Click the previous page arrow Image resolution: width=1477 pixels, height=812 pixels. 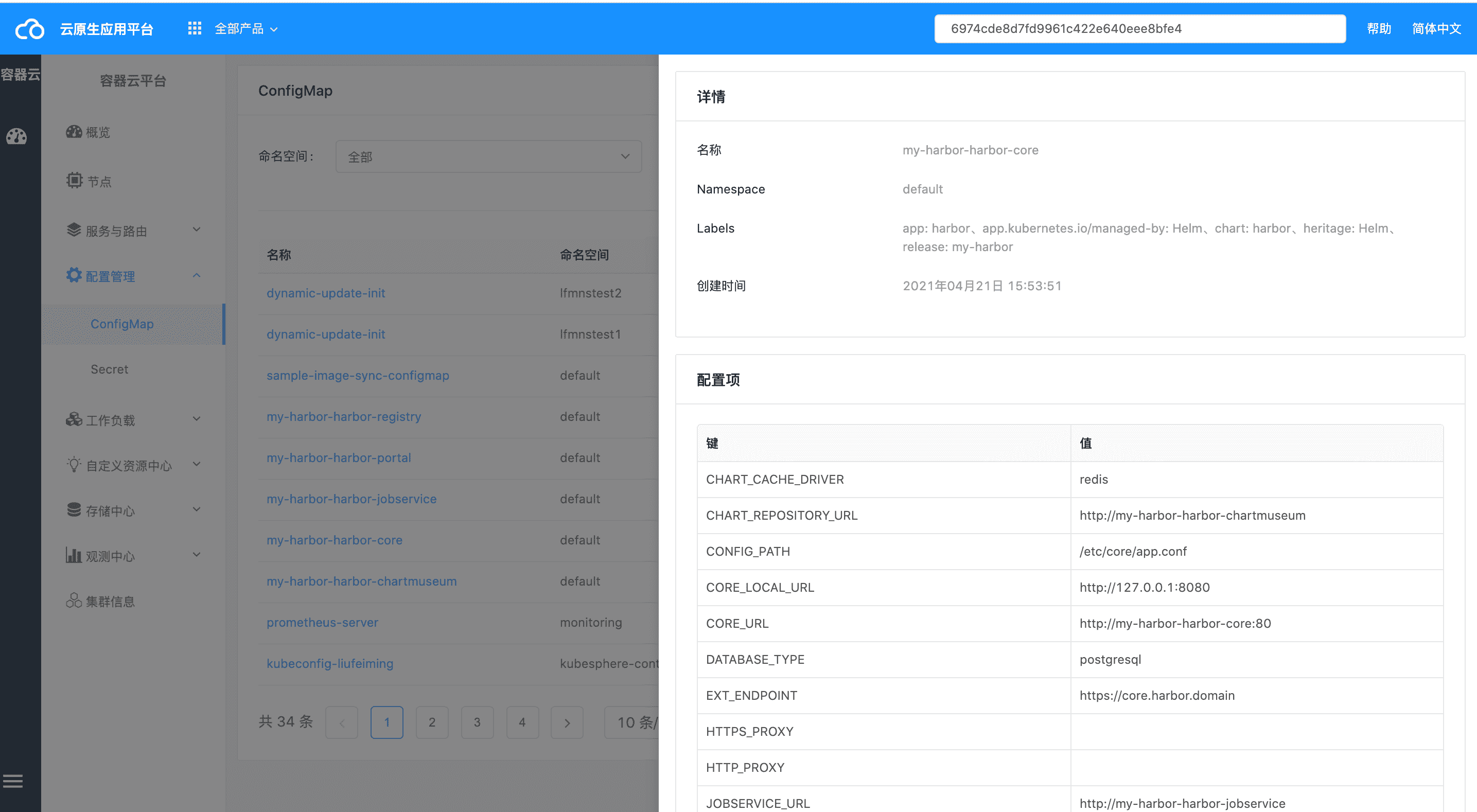(x=342, y=722)
